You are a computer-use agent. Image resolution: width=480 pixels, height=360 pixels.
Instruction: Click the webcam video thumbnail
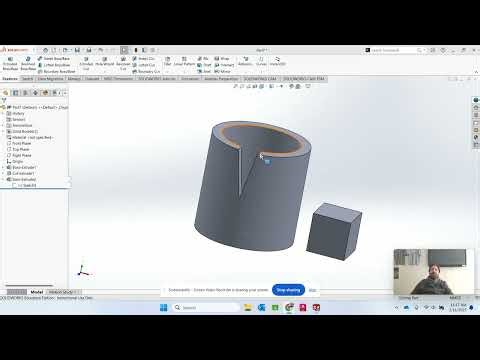click(x=433, y=272)
